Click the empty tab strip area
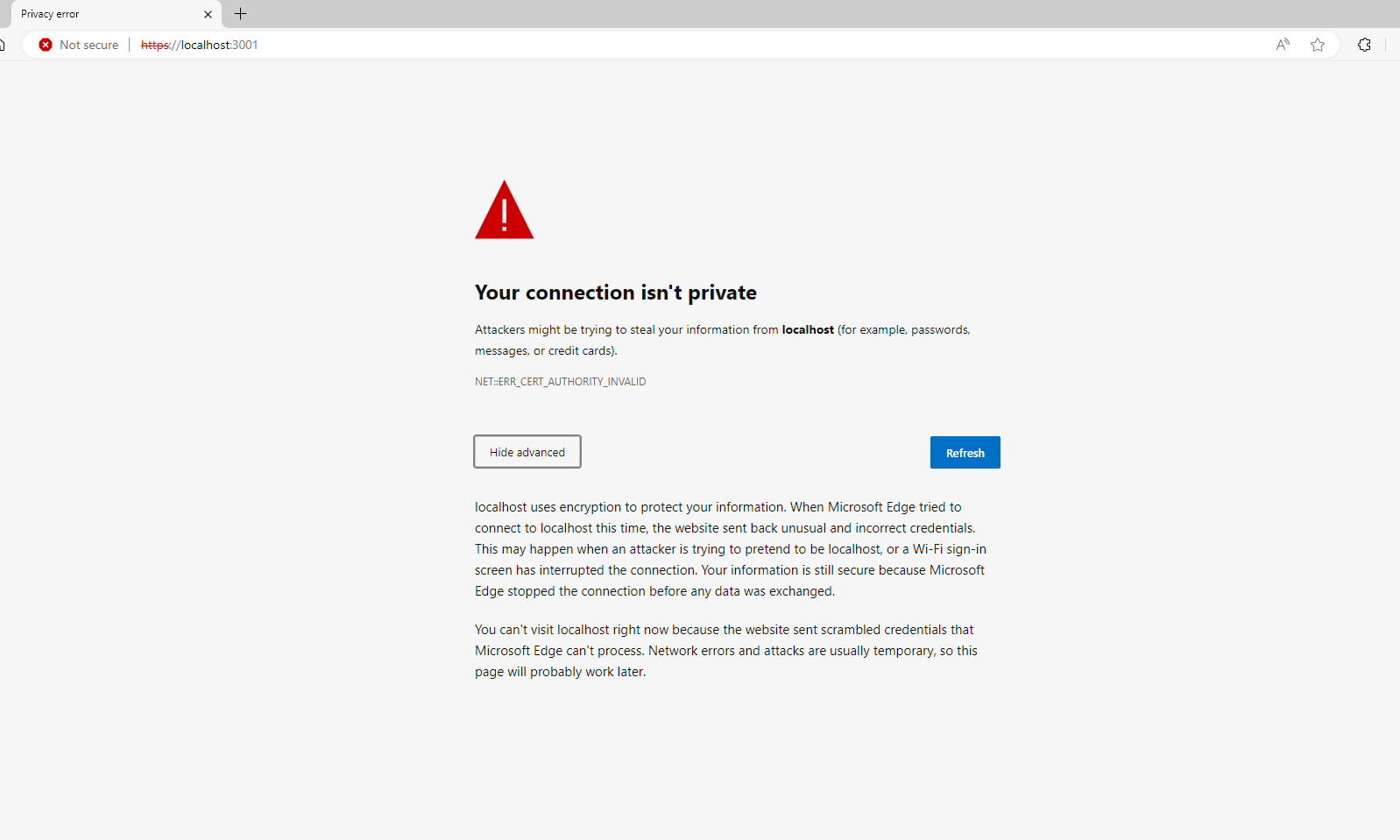 point(788,14)
